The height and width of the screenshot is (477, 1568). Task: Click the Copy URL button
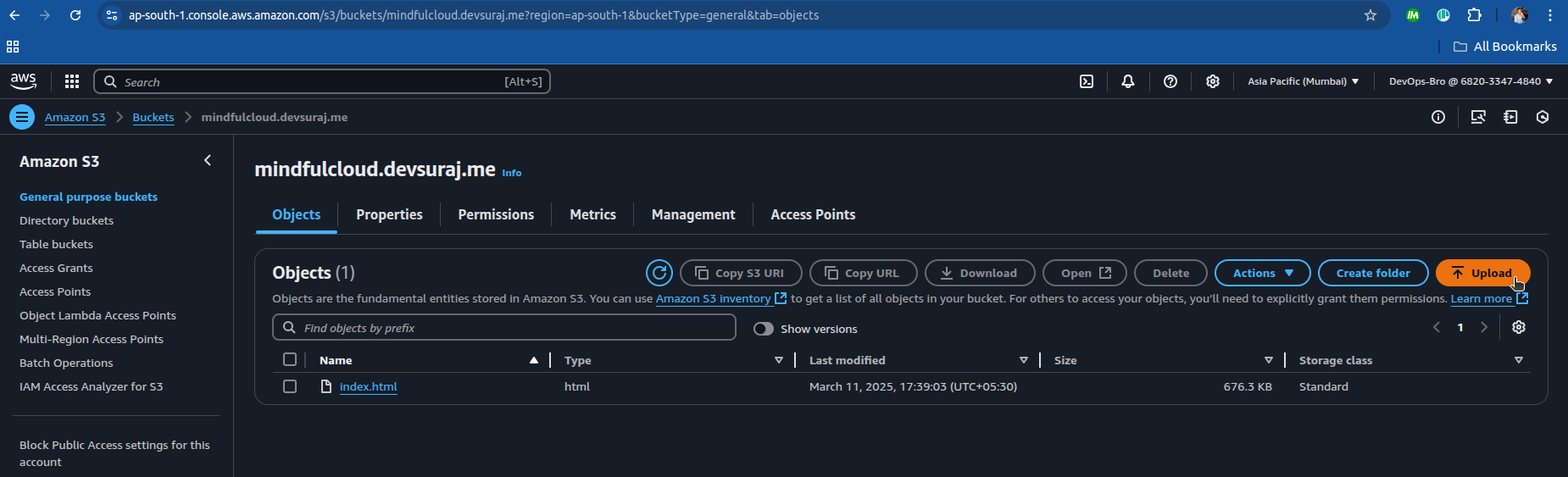[864, 273]
